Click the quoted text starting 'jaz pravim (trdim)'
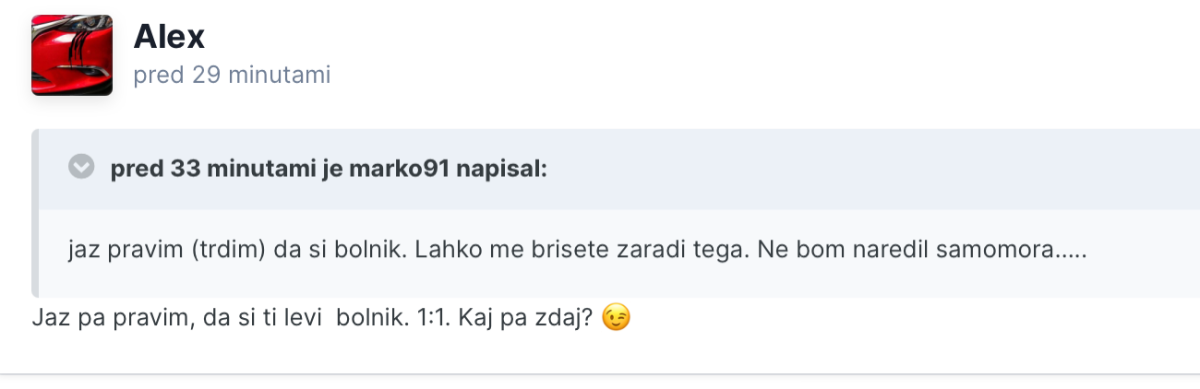 (x=577, y=251)
